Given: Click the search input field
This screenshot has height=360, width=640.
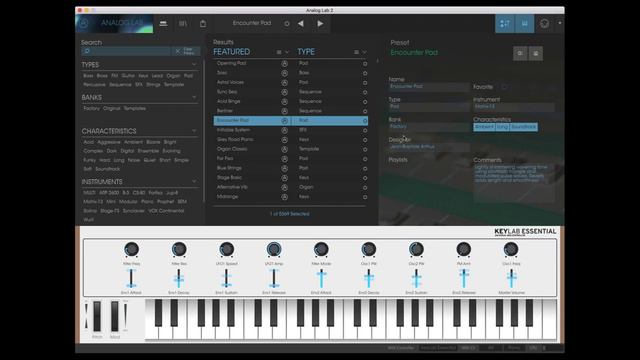Looking at the screenshot, I should pyautogui.click(x=126, y=51).
